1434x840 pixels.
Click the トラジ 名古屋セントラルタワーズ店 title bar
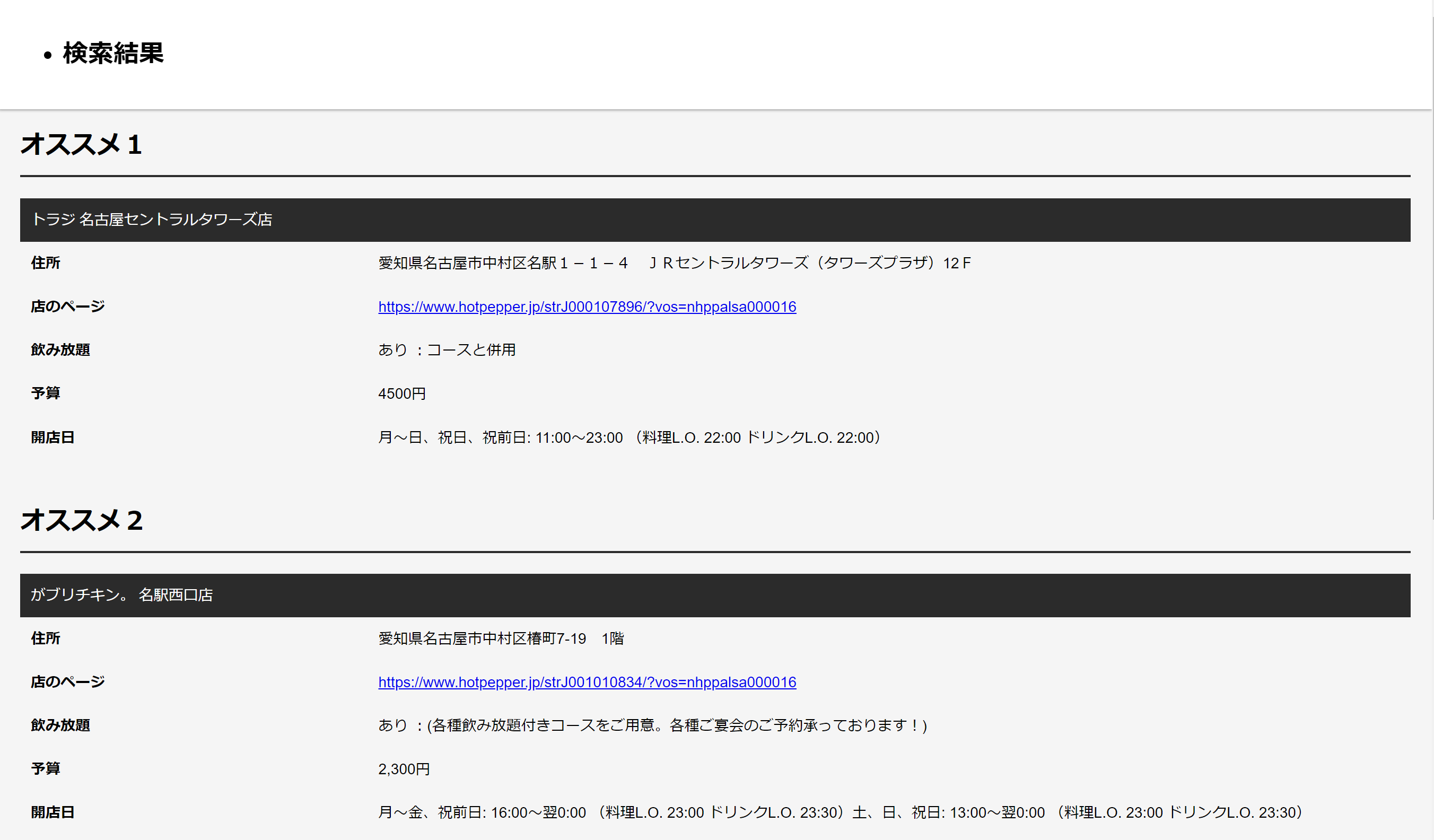(153, 220)
